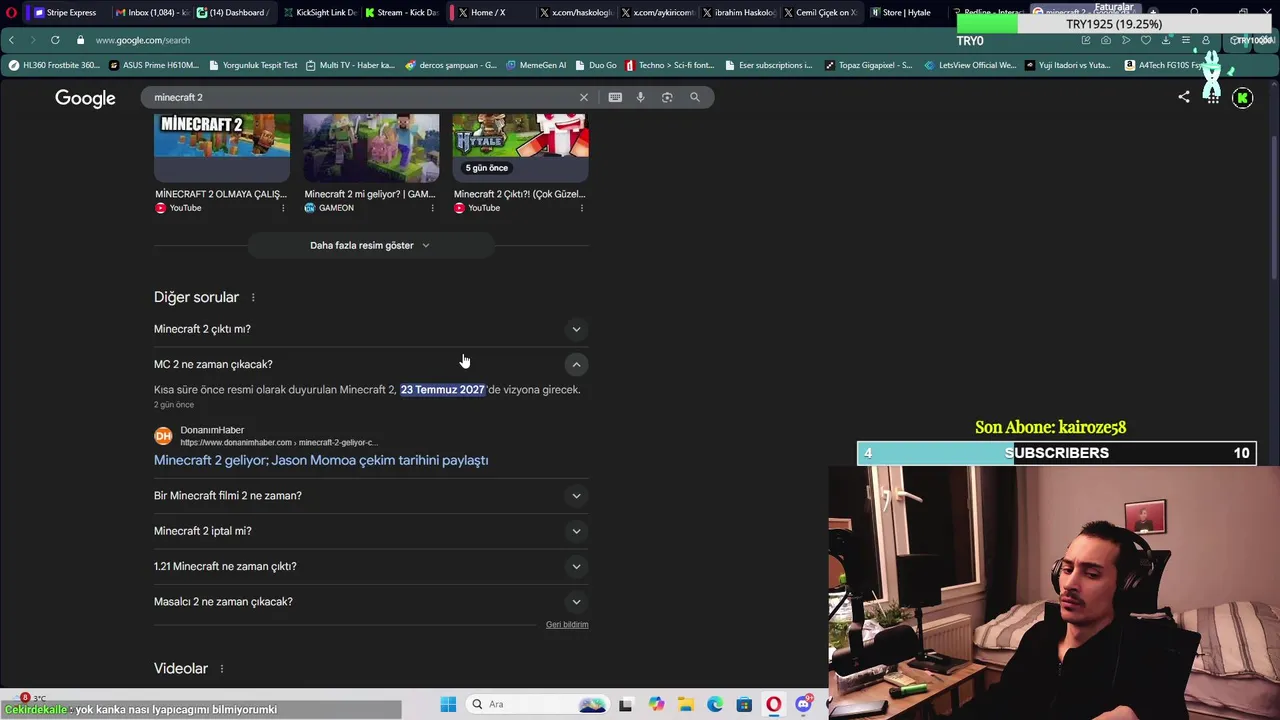
Task: Open the Yorgunluk Tespit Test bookmark
Action: pyautogui.click(x=253, y=65)
